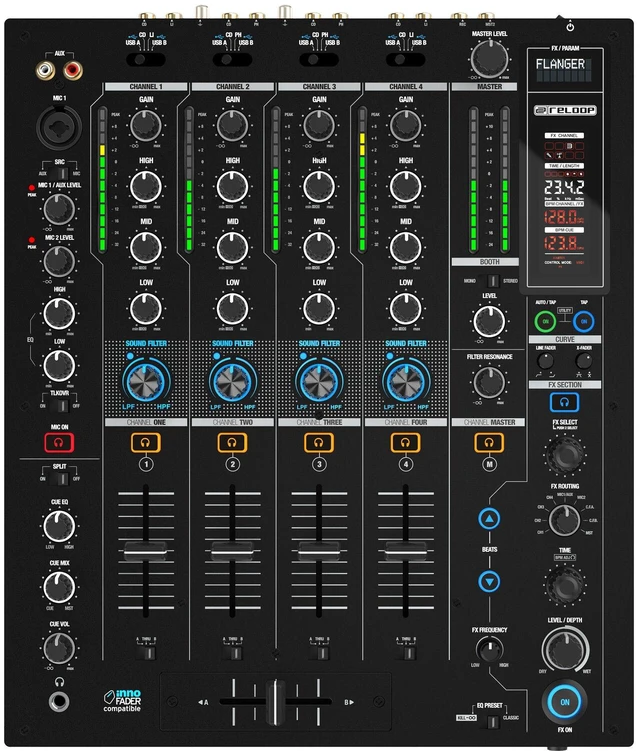Click the power icon at top right
640x751 pixels.
(x=570, y=27)
